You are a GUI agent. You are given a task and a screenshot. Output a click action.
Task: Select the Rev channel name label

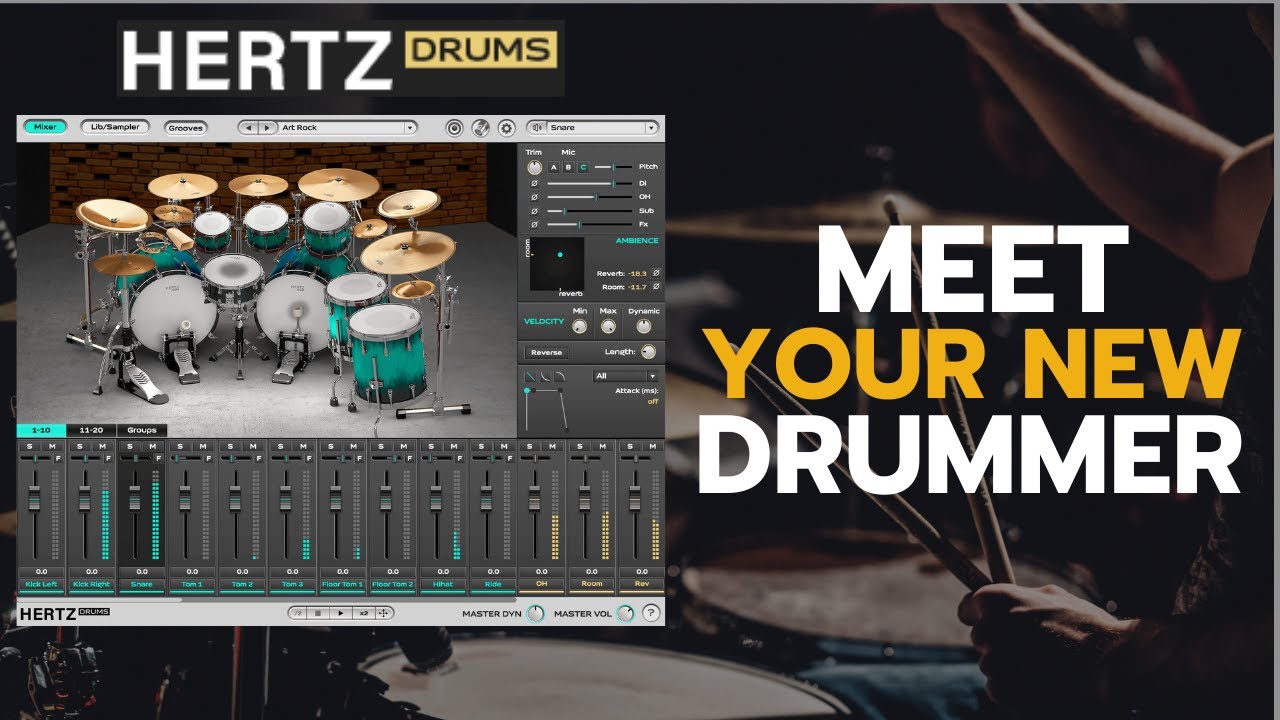[641, 584]
